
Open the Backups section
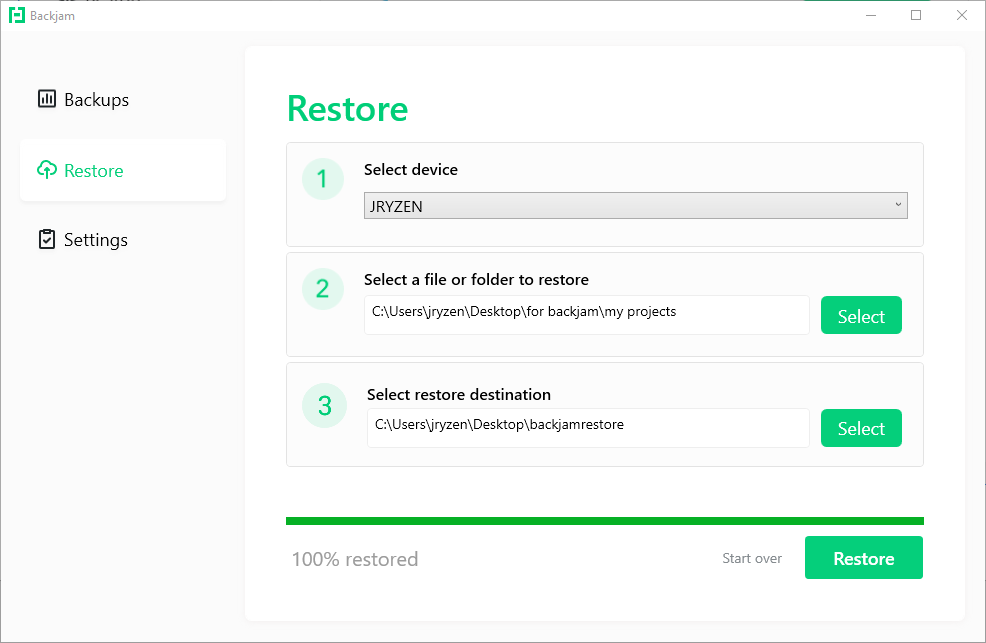click(x=96, y=100)
